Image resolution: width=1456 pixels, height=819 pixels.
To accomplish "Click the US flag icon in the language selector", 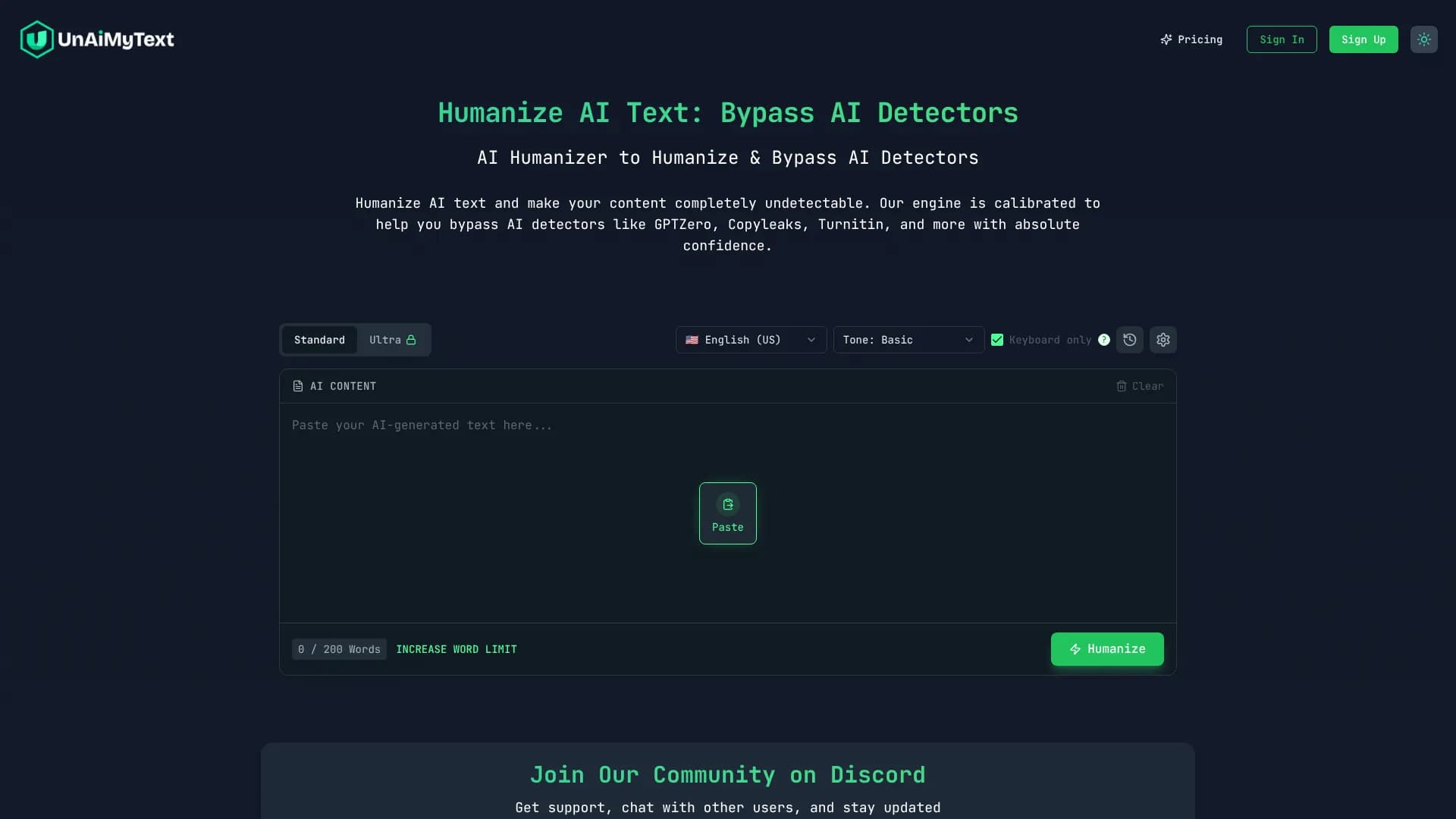I will 692,340.
